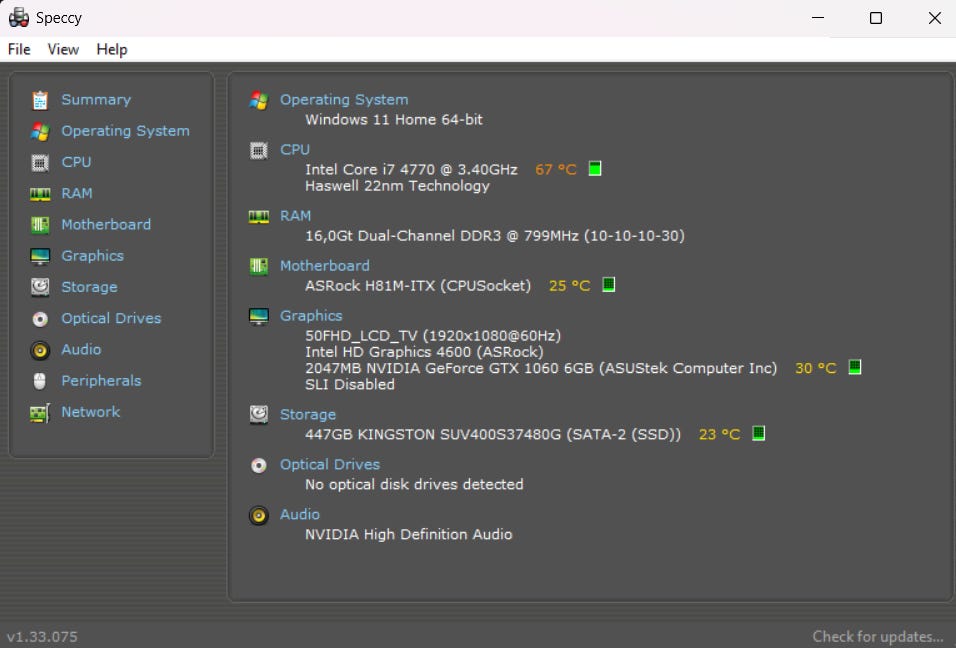Click the Operating System heading link in summary
Viewport: 956px width, 648px height.
(344, 100)
